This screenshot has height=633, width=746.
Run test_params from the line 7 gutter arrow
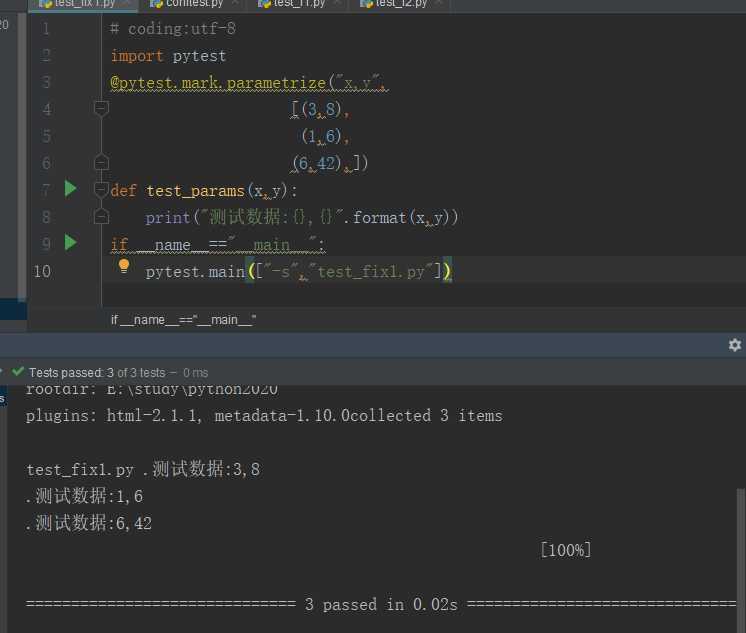click(x=70, y=189)
